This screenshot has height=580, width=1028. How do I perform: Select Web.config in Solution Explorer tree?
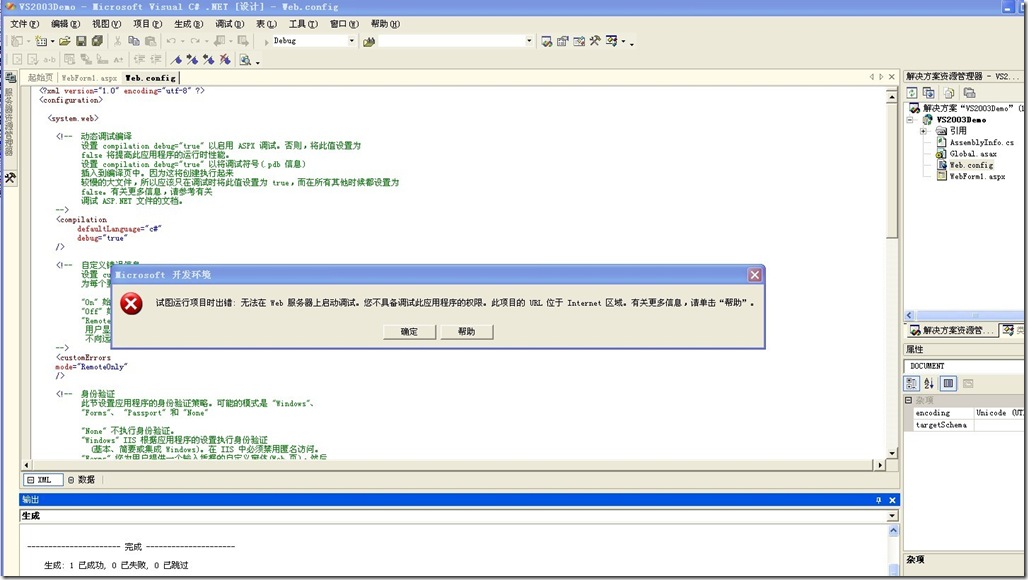(x=972, y=165)
